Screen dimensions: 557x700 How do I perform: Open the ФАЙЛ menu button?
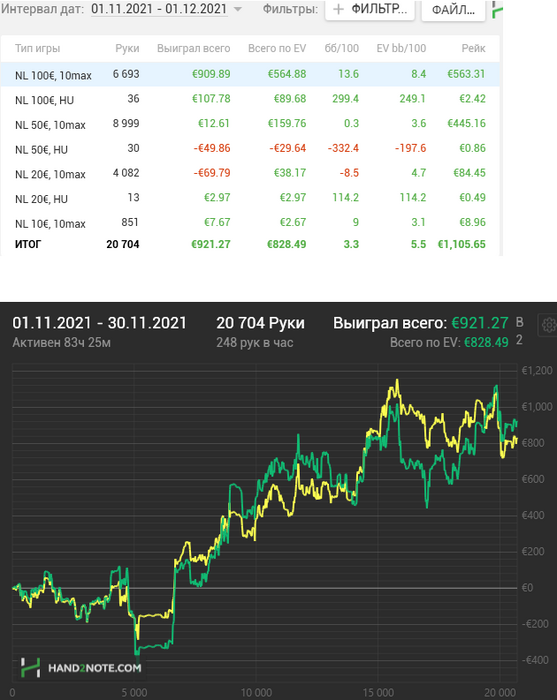point(453,10)
